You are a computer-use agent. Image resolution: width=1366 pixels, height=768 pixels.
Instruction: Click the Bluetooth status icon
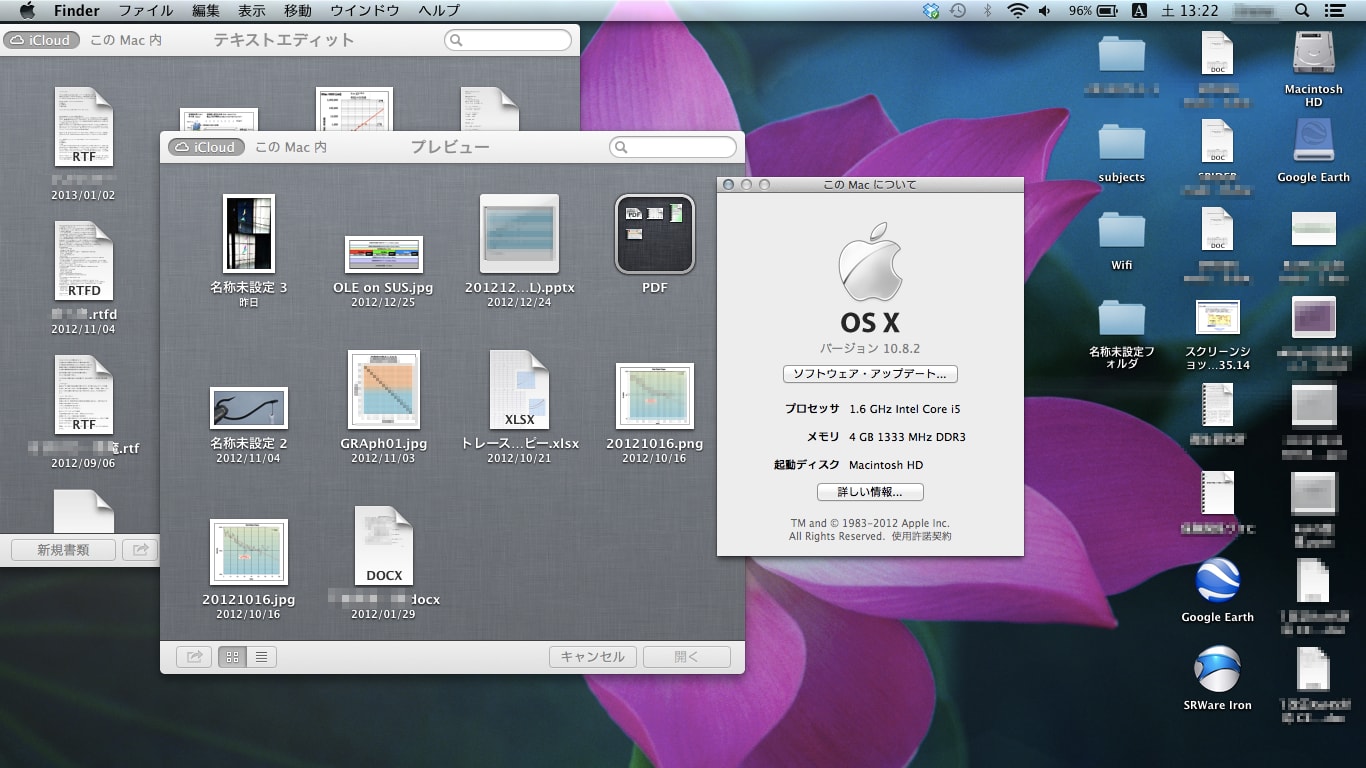[x=988, y=11]
